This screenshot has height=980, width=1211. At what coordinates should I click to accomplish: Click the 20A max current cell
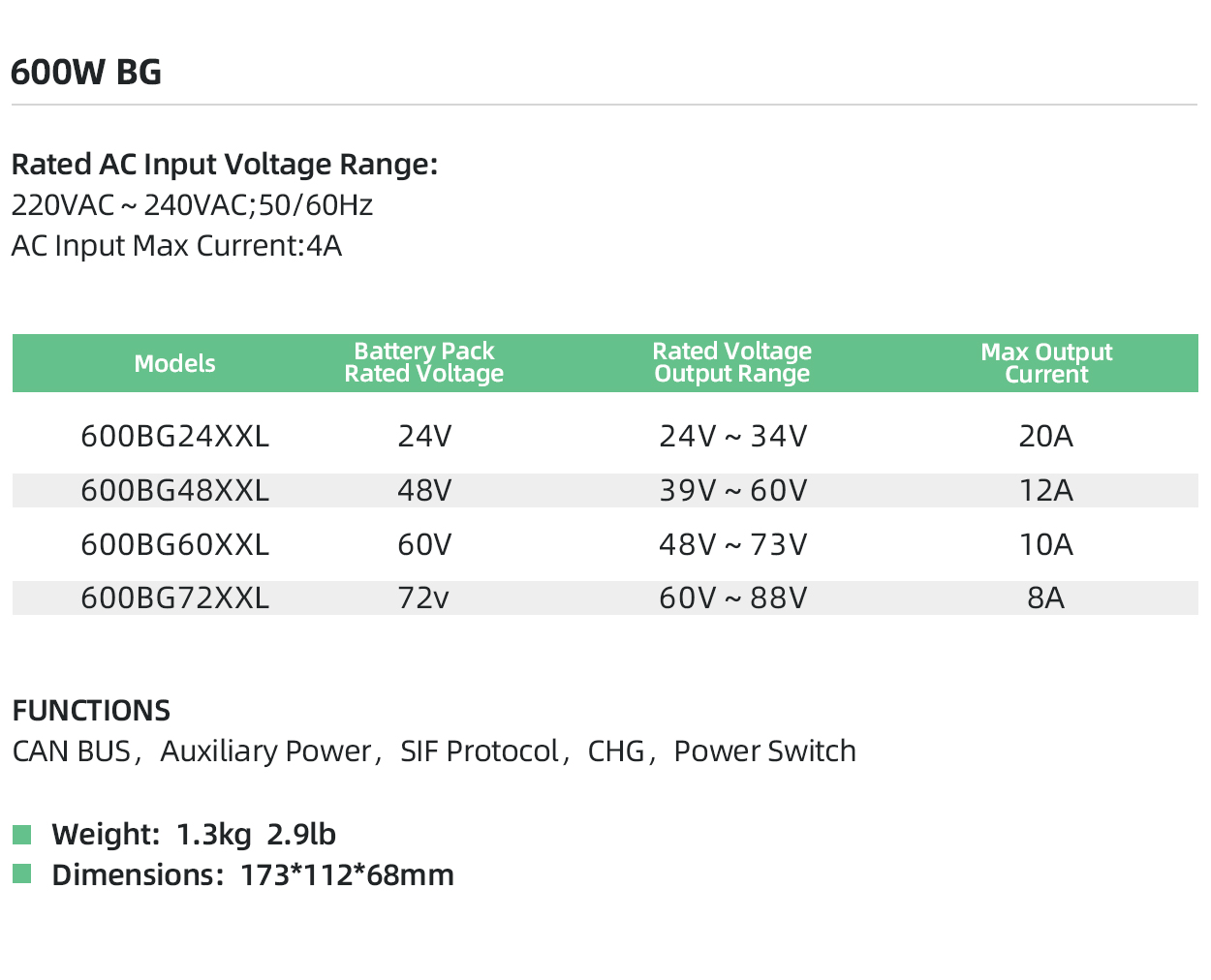click(1045, 437)
